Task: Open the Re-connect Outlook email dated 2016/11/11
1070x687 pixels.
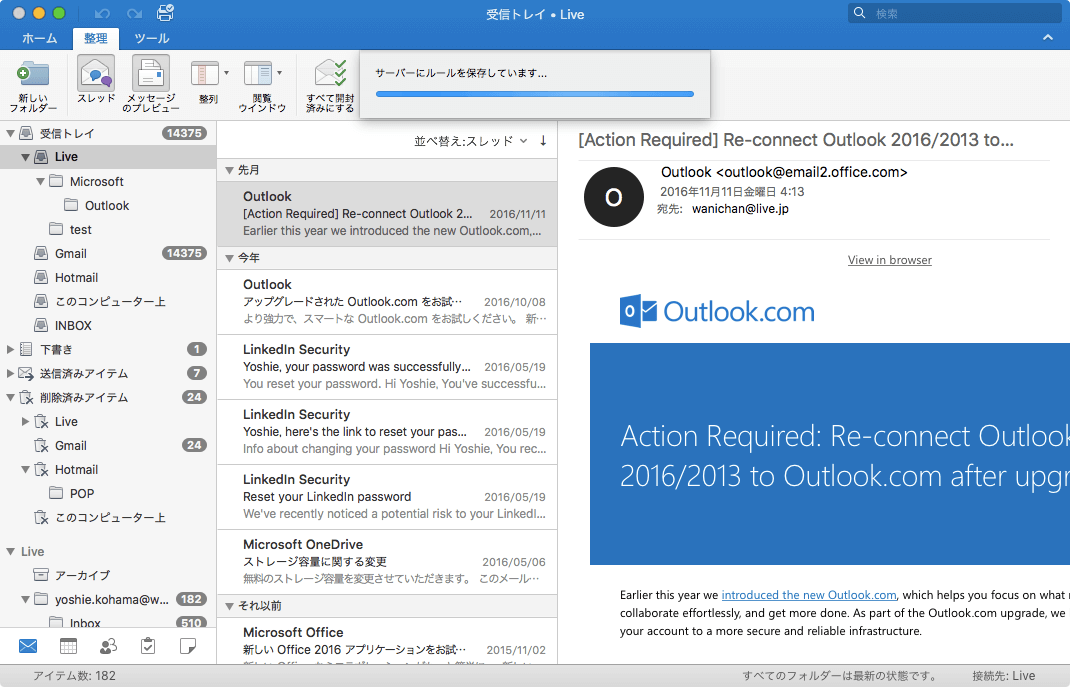Action: click(387, 214)
